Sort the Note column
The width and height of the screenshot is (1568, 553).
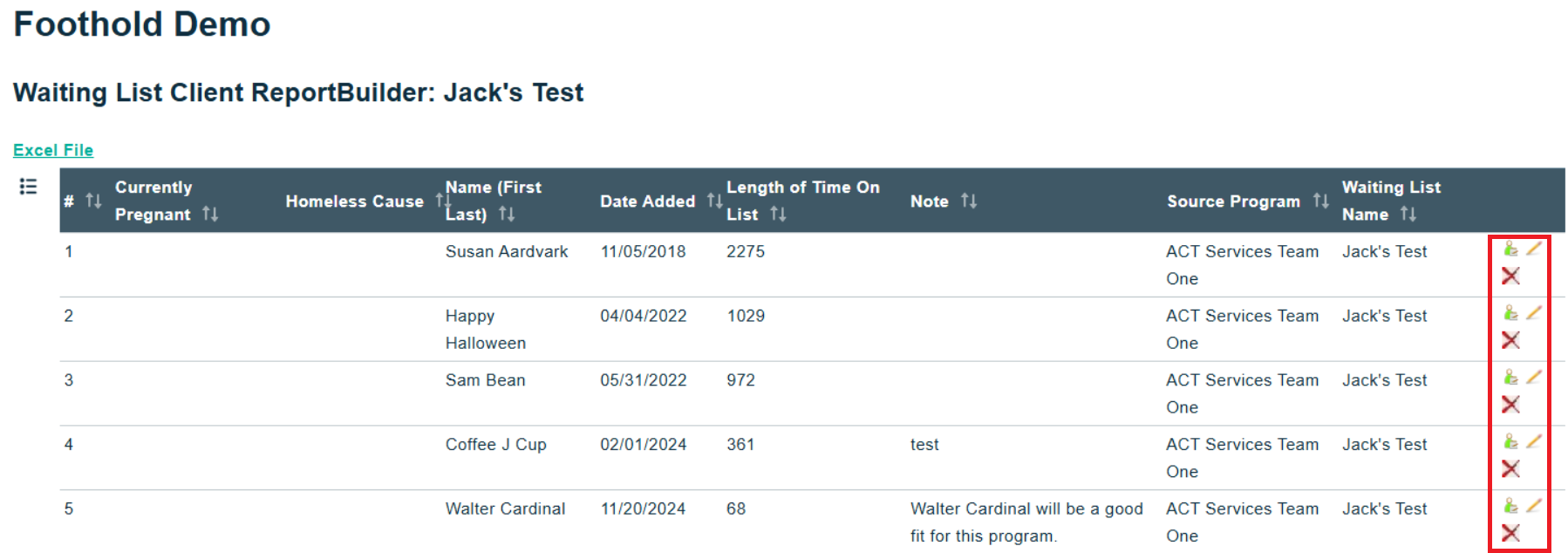(x=968, y=201)
